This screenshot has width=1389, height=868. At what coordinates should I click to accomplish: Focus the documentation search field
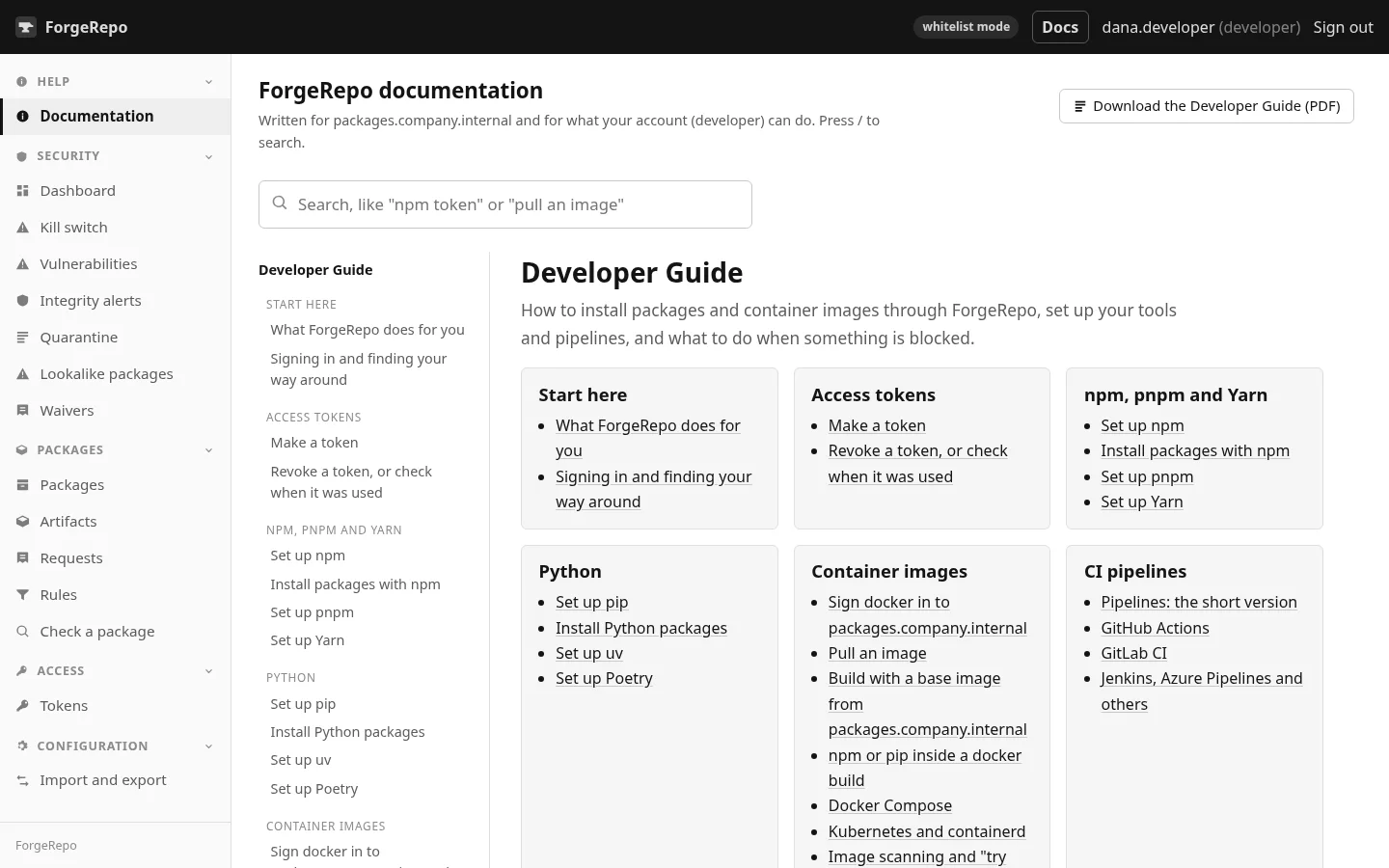505,204
